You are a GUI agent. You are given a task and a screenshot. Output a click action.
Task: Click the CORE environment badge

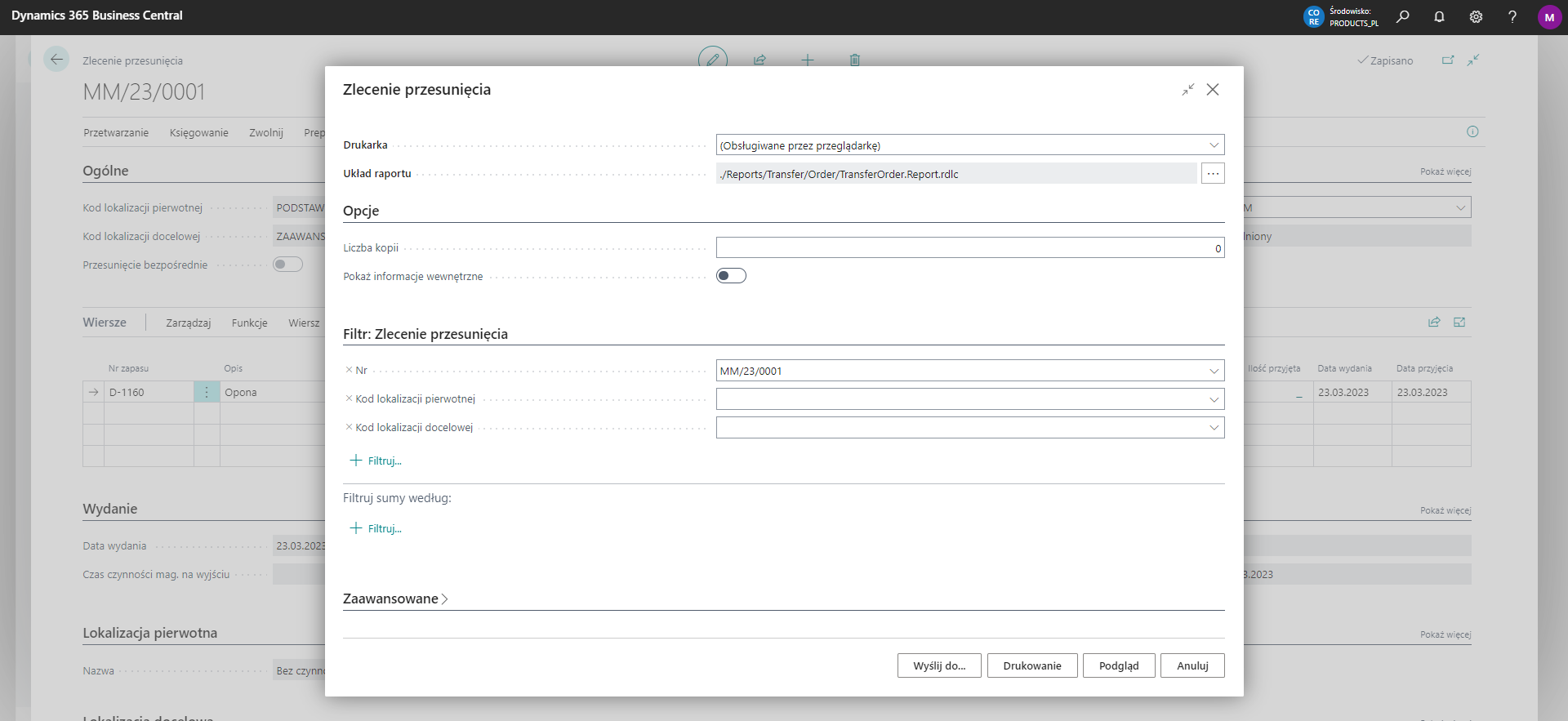point(1313,17)
